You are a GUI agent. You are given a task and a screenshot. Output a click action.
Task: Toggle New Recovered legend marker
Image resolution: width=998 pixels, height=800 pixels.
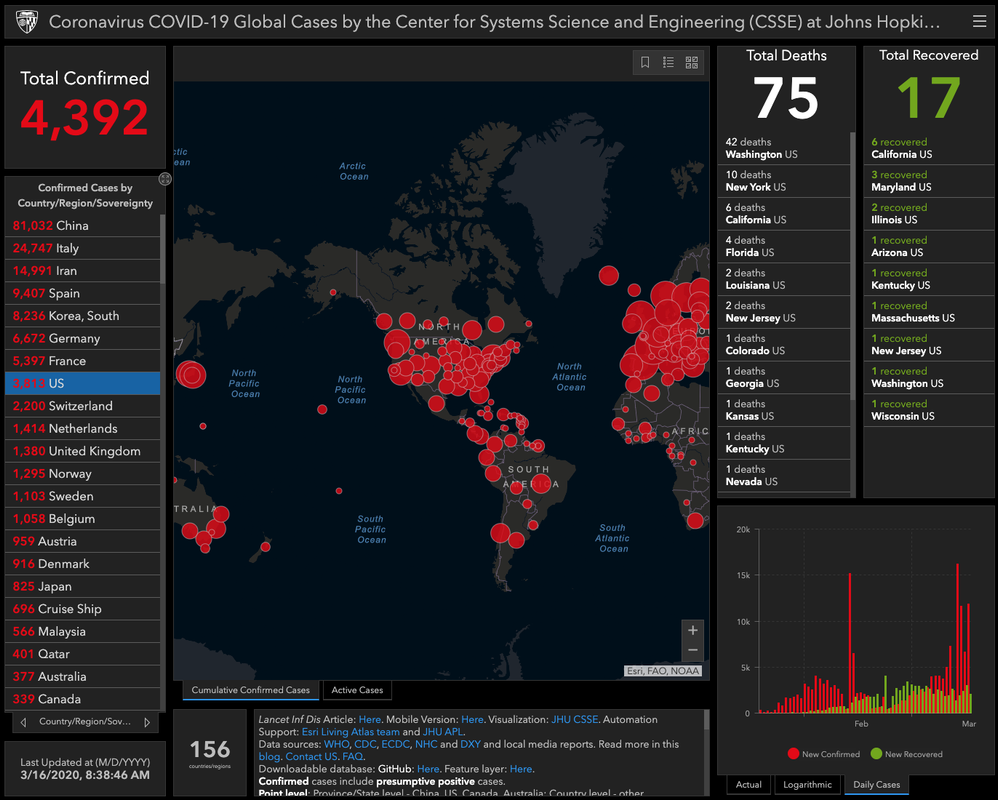[876, 754]
